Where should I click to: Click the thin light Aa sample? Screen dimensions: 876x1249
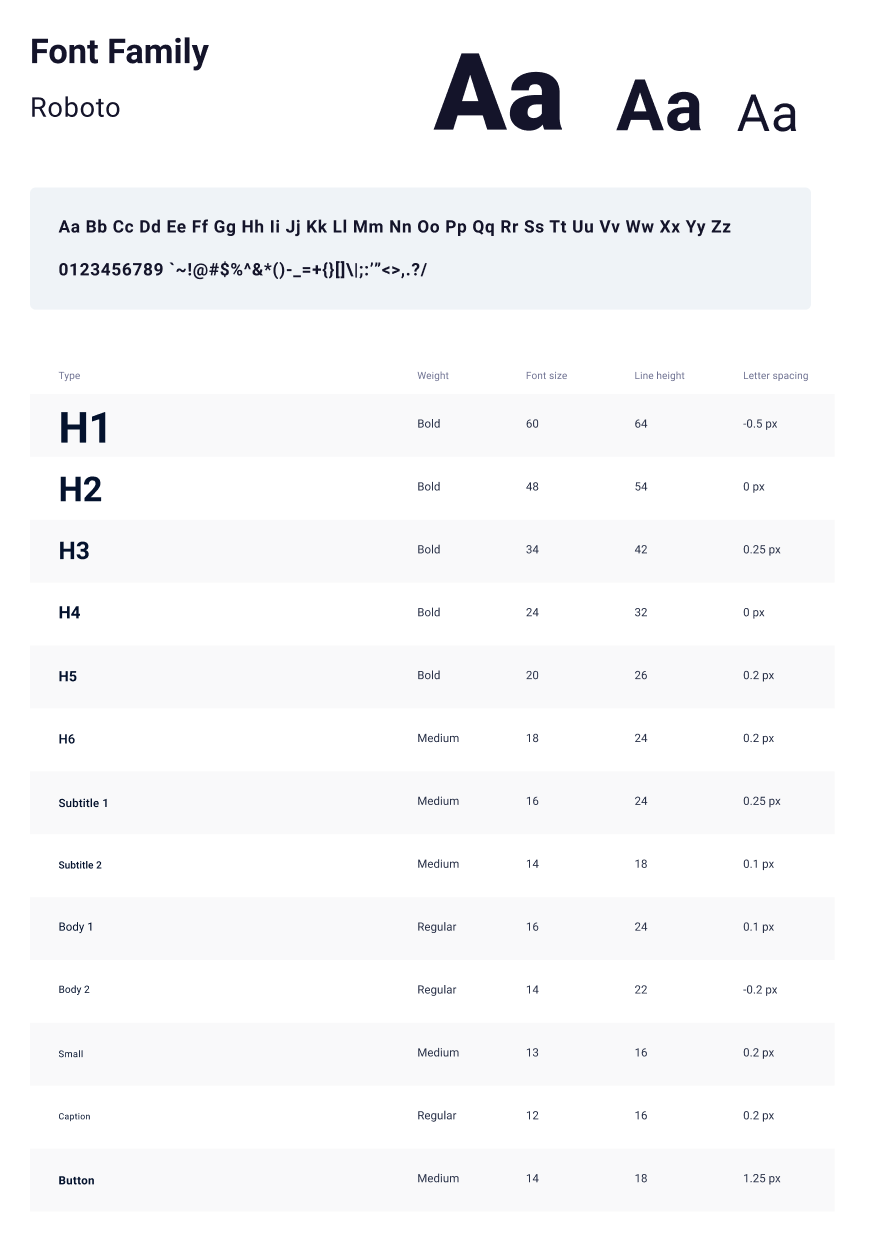coord(767,114)
